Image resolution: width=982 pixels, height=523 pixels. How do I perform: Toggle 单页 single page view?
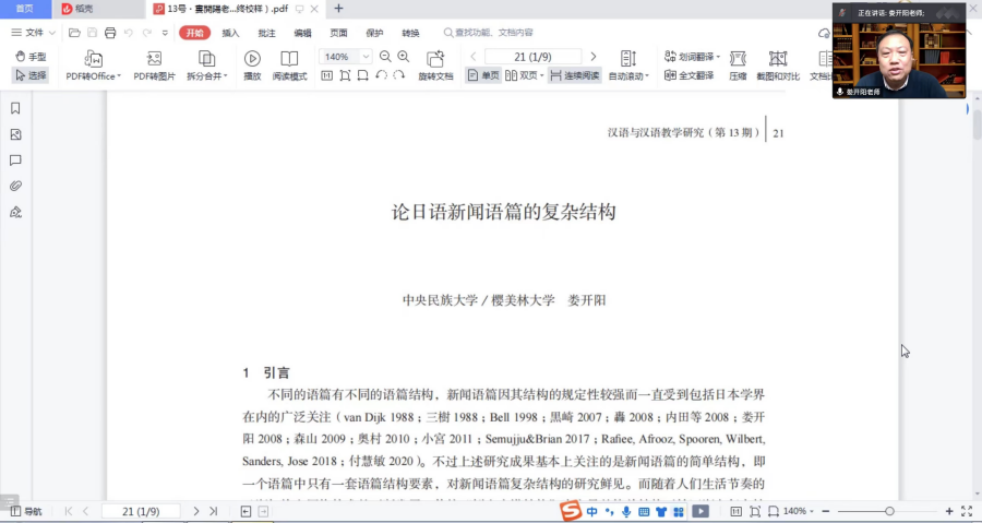[483, 75]
